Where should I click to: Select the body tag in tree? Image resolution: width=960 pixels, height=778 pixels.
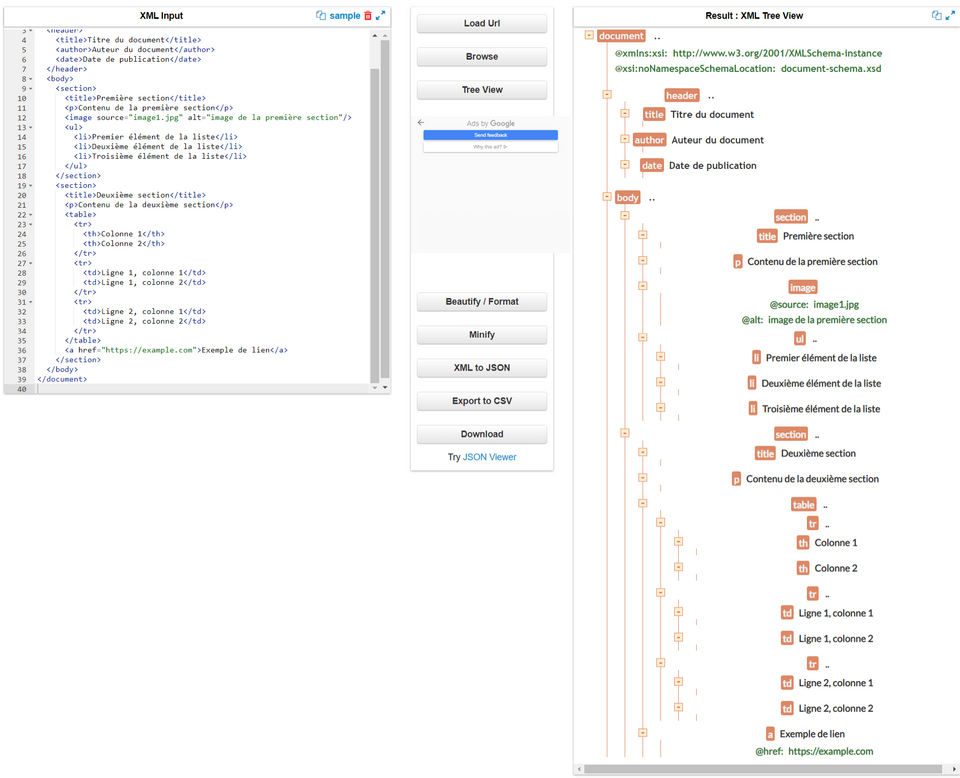(x=628, y=198)
